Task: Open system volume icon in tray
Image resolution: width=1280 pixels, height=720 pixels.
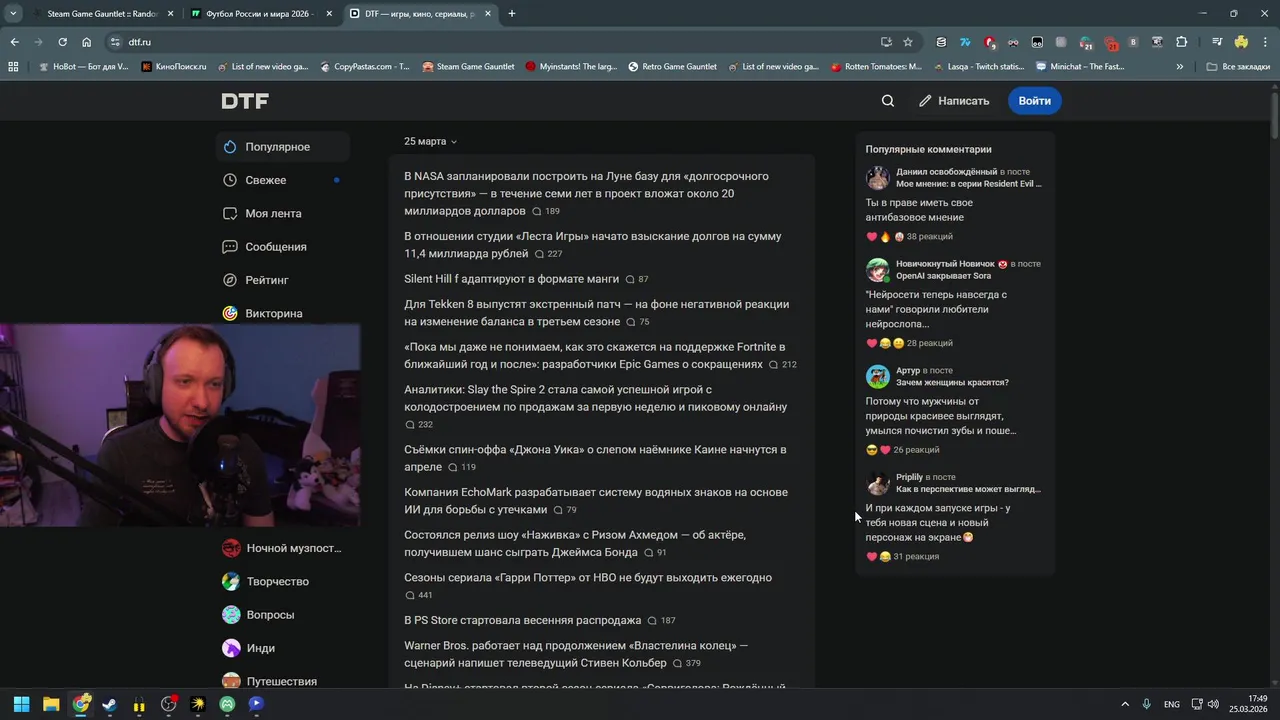Action: [1213, 704]
